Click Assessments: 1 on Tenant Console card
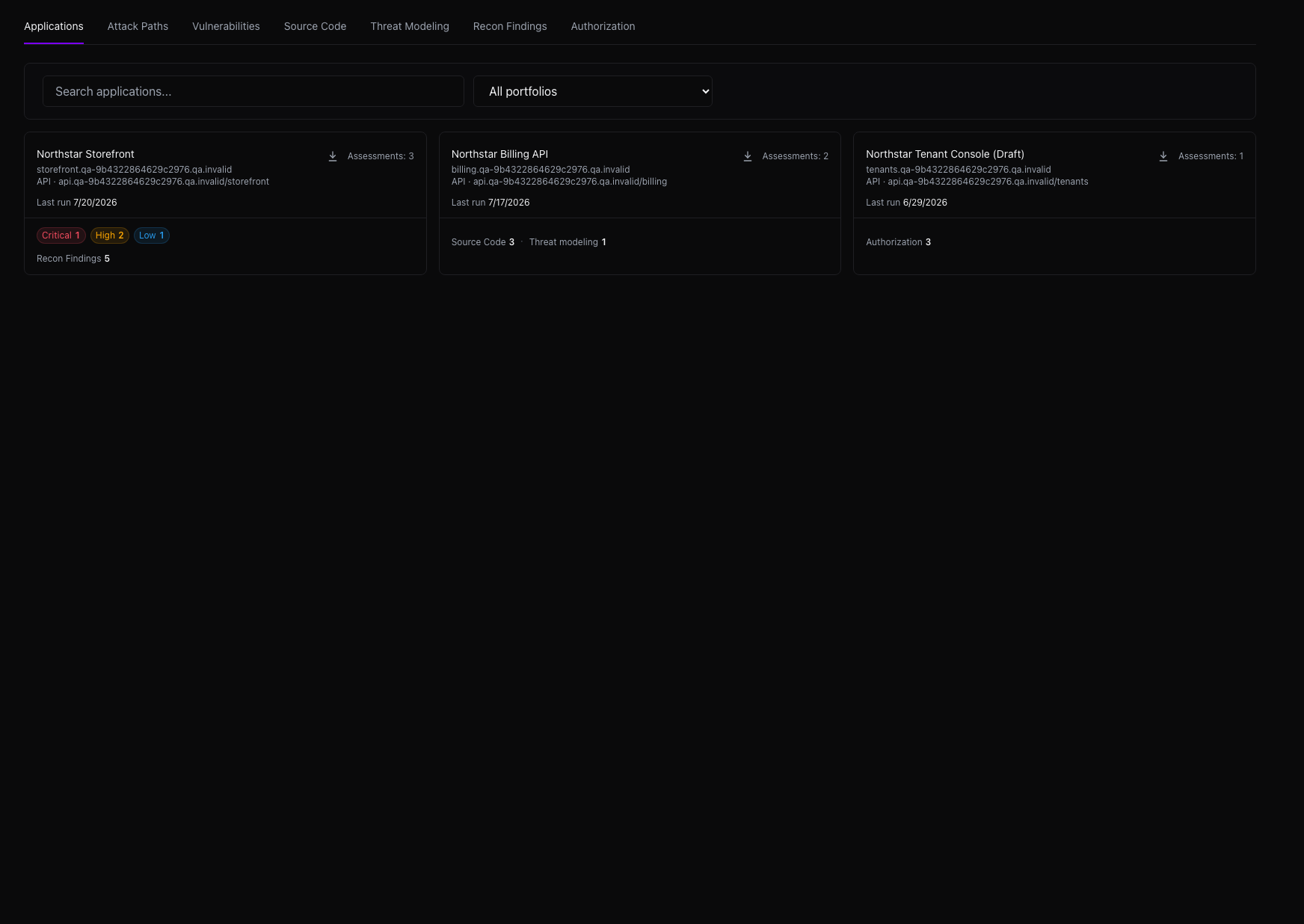 (x=1211, y=156)
